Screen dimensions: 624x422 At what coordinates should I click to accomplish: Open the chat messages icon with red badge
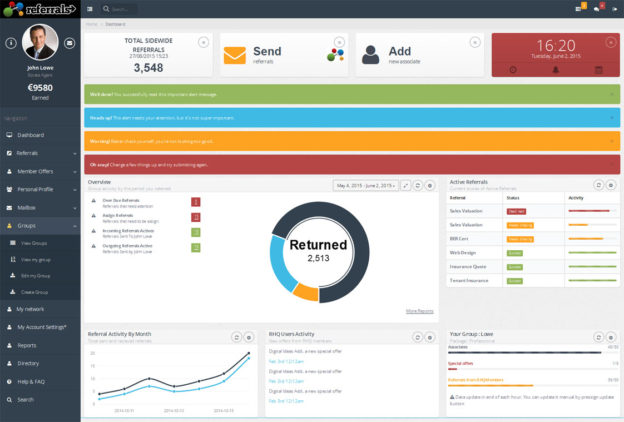coord(596,8)
